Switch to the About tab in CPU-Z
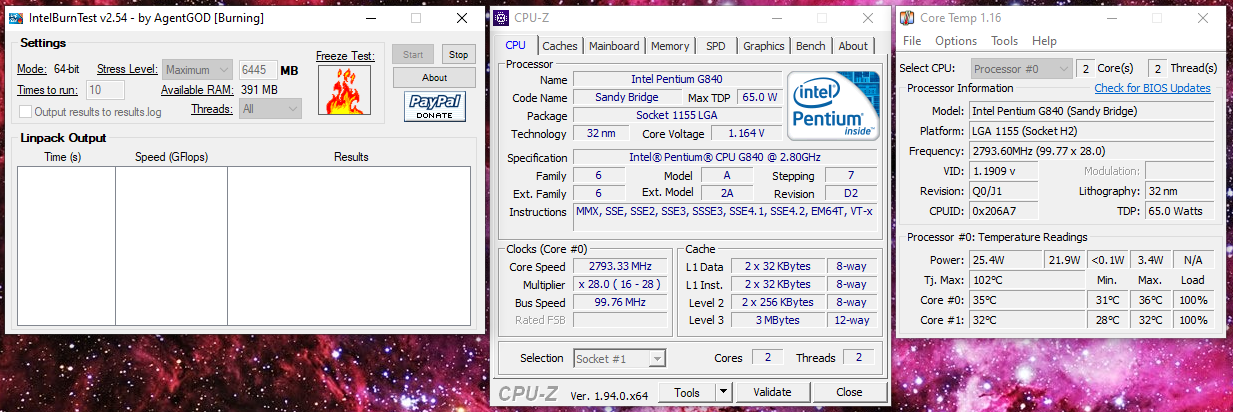Image resolution: width=1233 pixels, height=412 pixels. (853, 46)
